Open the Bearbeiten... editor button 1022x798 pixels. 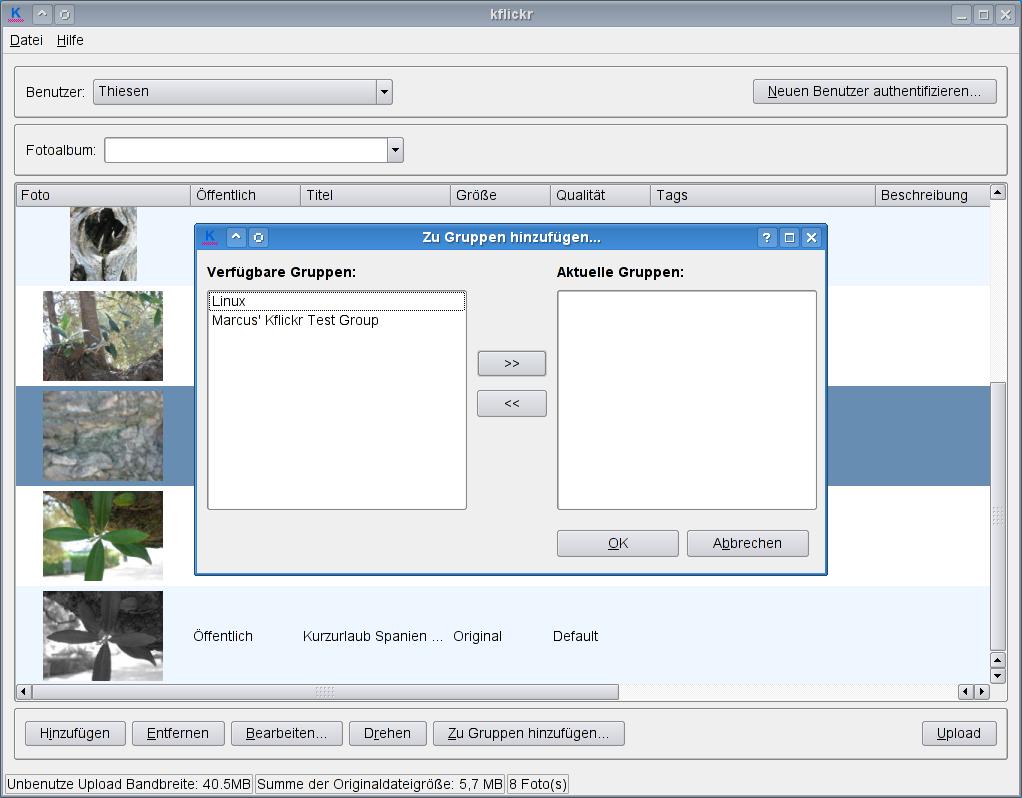coord(287,733)
